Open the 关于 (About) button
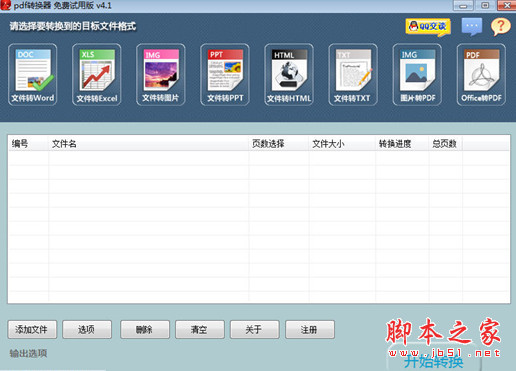This screenshot has width=516, height=371. (x=254, y=330)
